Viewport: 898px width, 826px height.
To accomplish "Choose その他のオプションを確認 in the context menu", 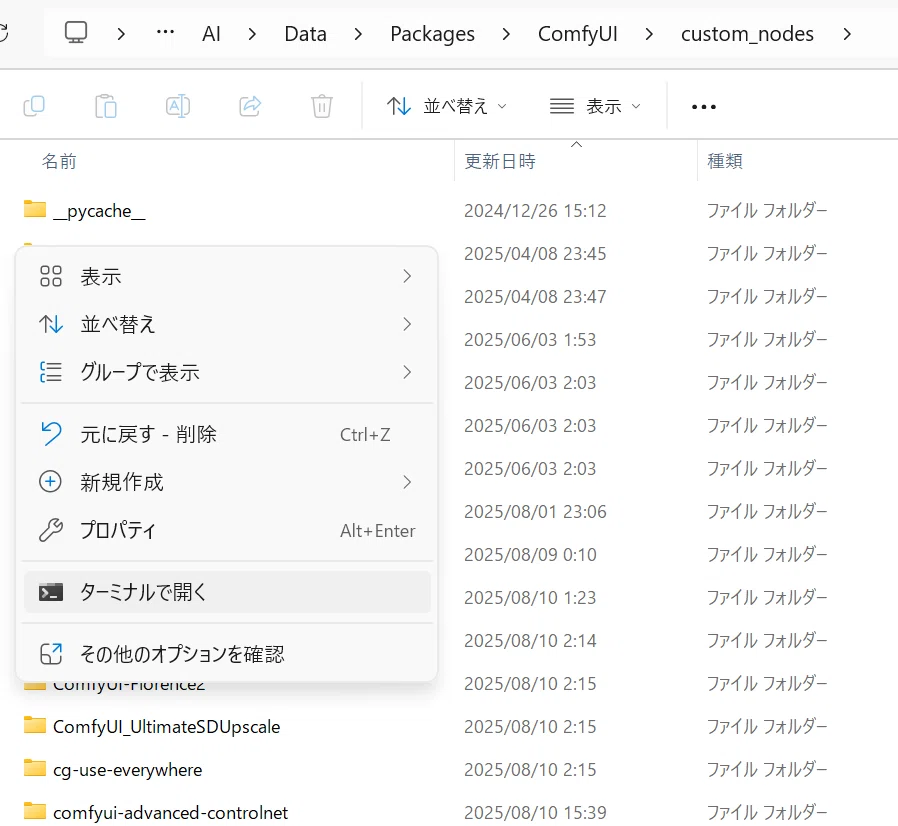I will click(x=227, y=654).
